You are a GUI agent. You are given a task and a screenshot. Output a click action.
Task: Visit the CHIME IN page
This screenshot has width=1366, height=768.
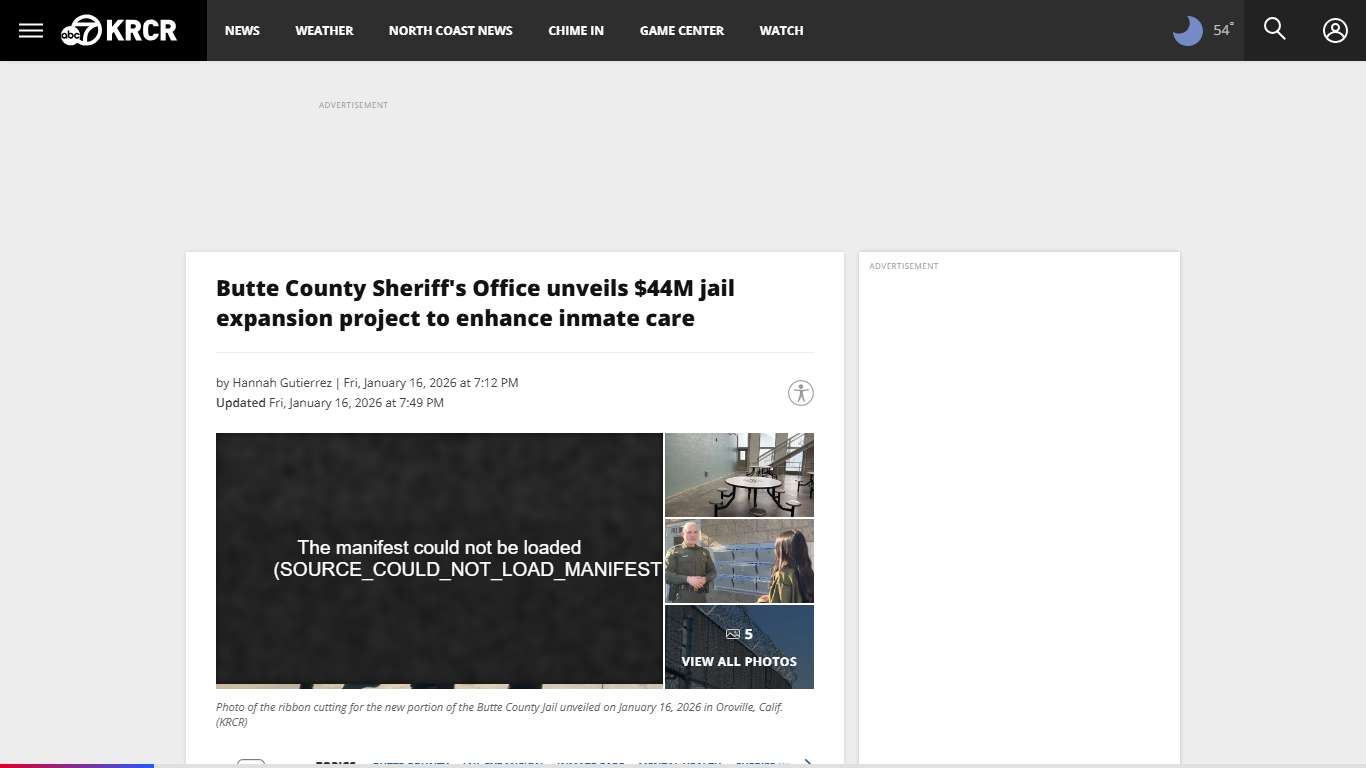[x=575, y=30]
